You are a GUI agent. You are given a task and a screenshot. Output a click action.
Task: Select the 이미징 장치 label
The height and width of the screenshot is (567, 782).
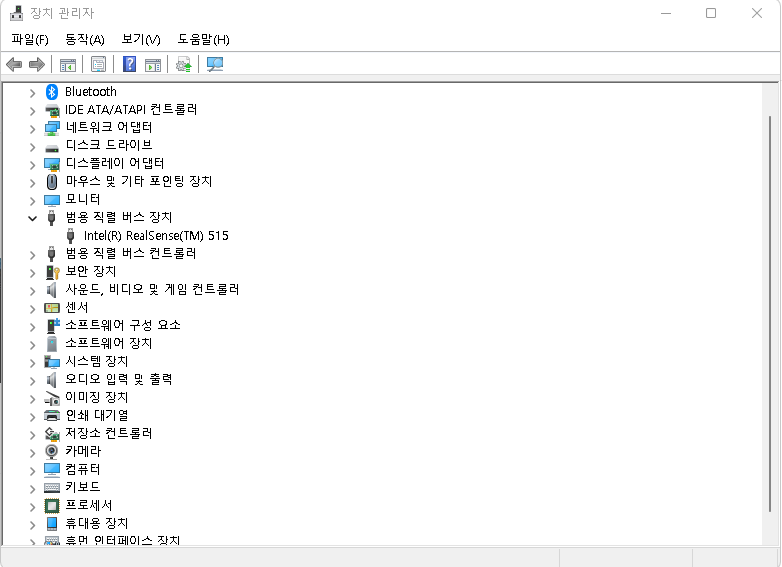pos(97,397)
